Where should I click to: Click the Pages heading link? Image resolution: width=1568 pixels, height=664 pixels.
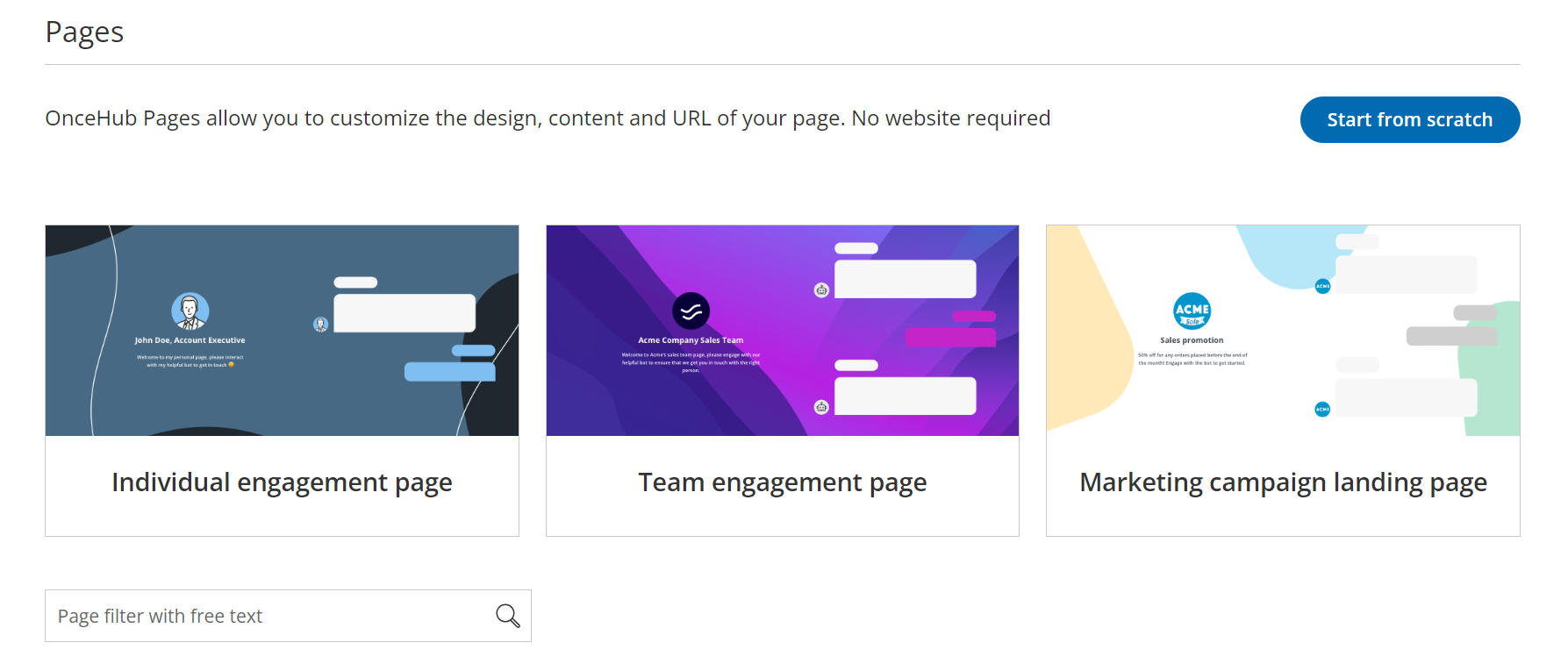(84, 32)
